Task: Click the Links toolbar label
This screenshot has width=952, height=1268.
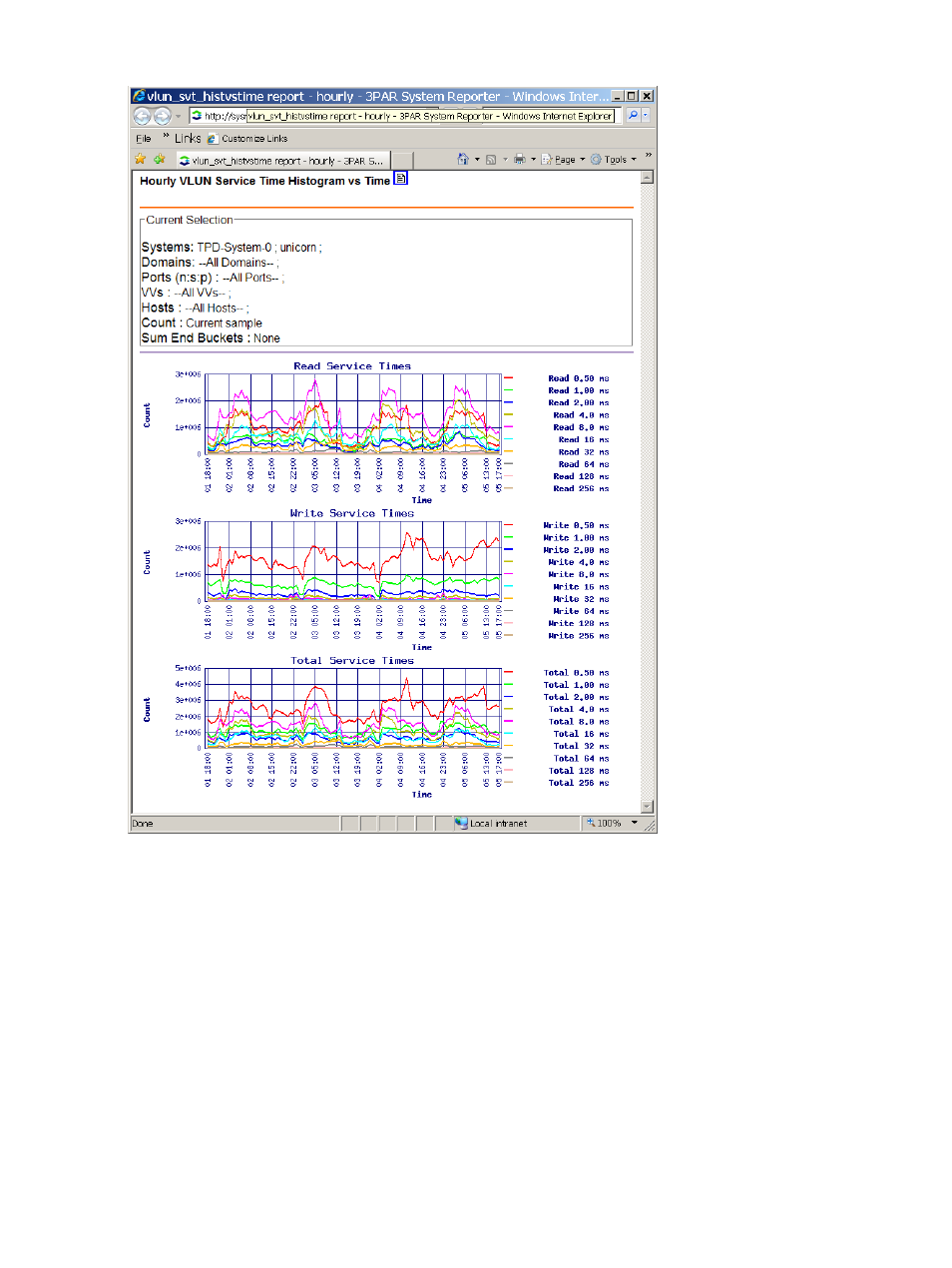Action: 188,139
